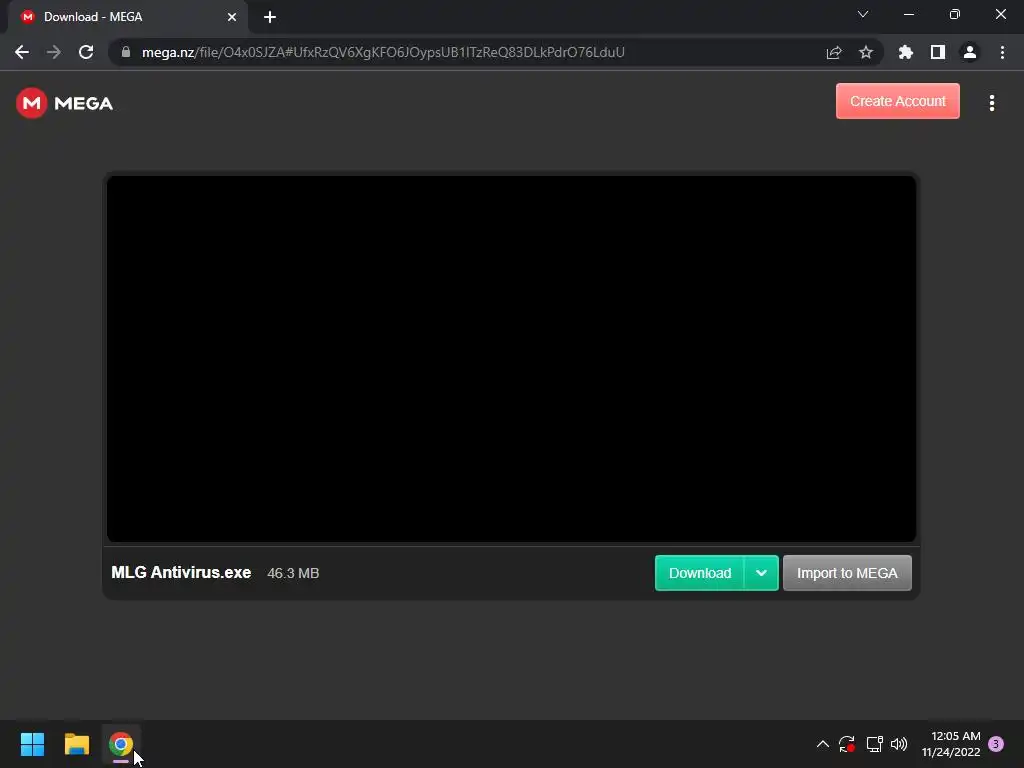This screenshot has height=768, width=1024.
Task: Open the Chrome three-dot settings menu
Action: click(x=1002, y=52)
